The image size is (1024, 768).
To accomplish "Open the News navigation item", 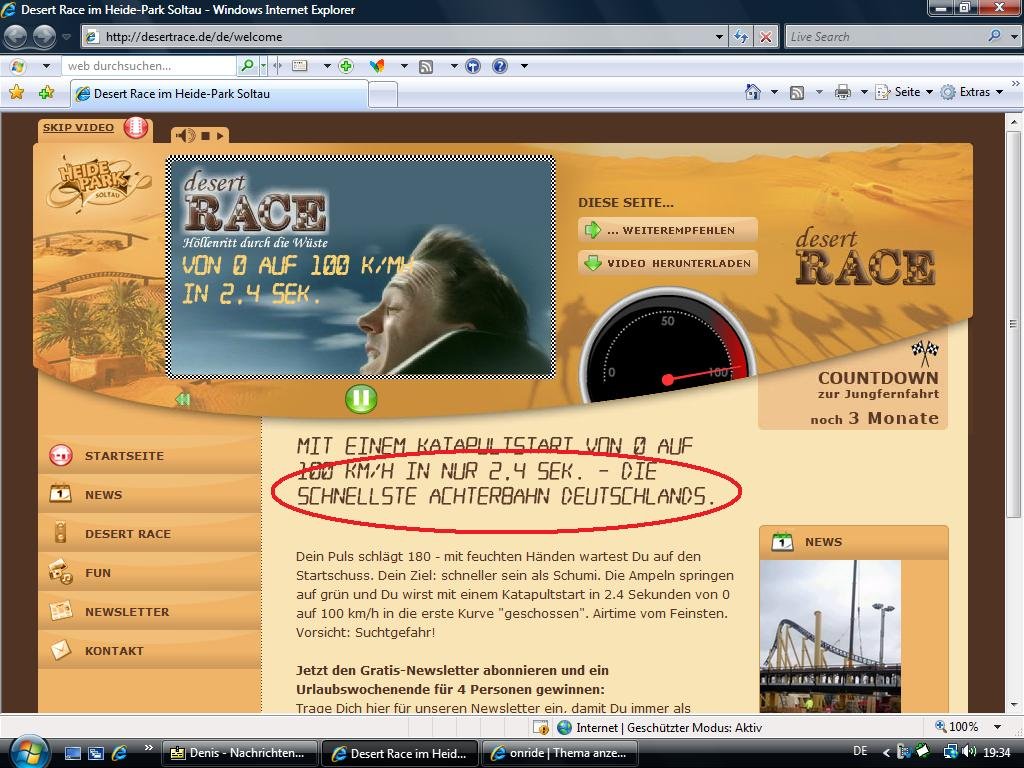I will click(150, 494).
